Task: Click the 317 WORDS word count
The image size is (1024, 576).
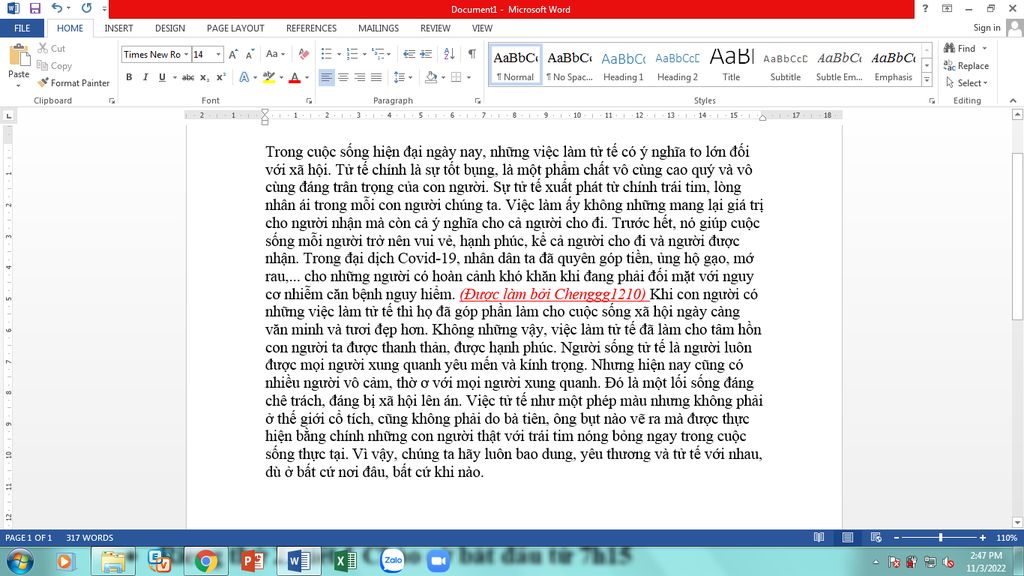Action: pos(89,537)
